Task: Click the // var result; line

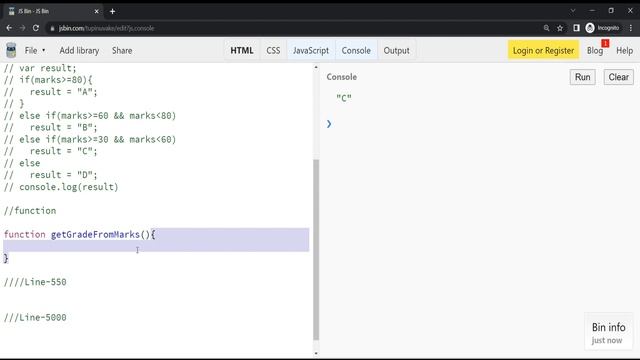Action: pos(40,68)
